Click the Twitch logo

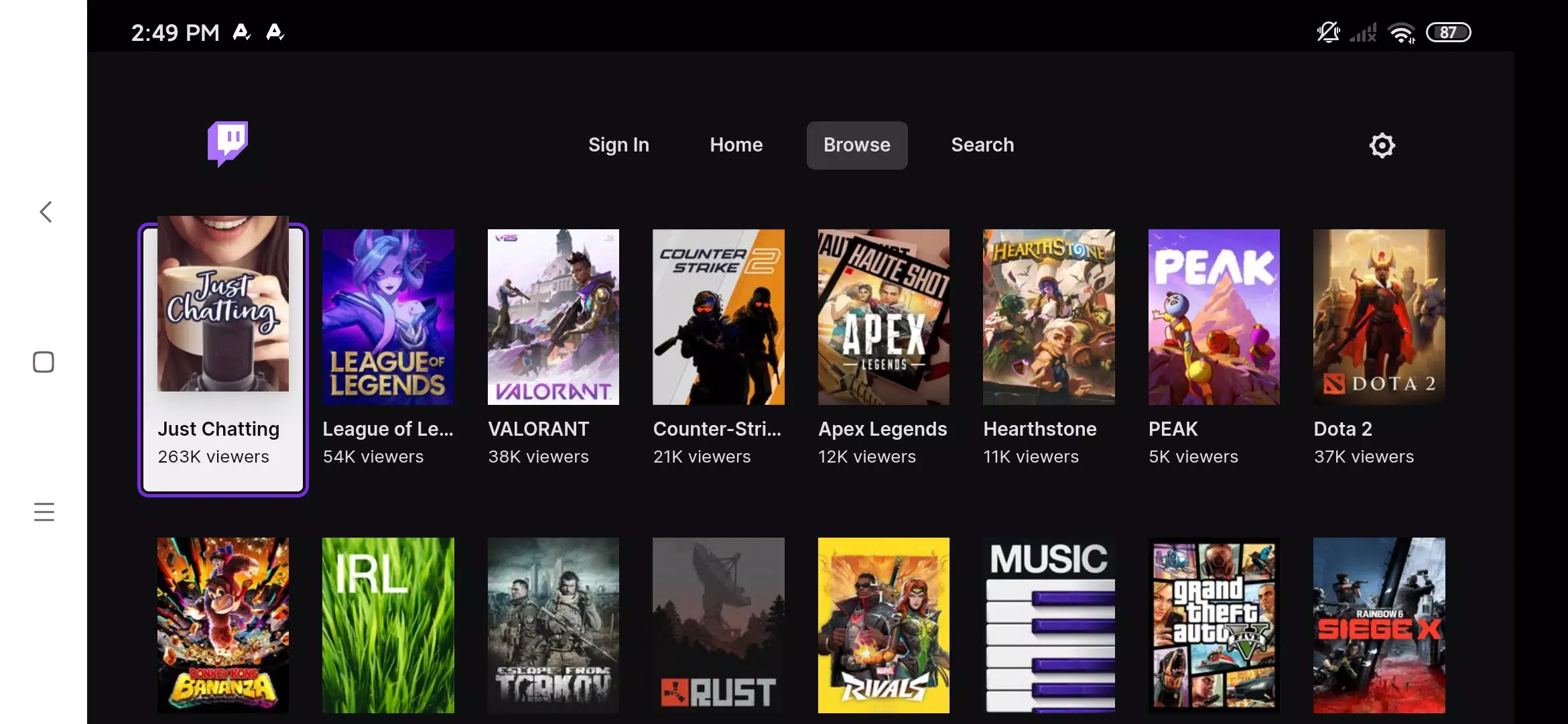(226, 144)
